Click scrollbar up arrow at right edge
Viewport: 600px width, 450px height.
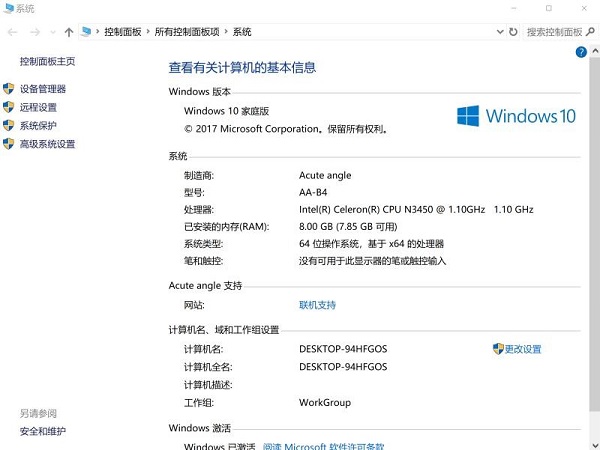click(x=595, y=51)
